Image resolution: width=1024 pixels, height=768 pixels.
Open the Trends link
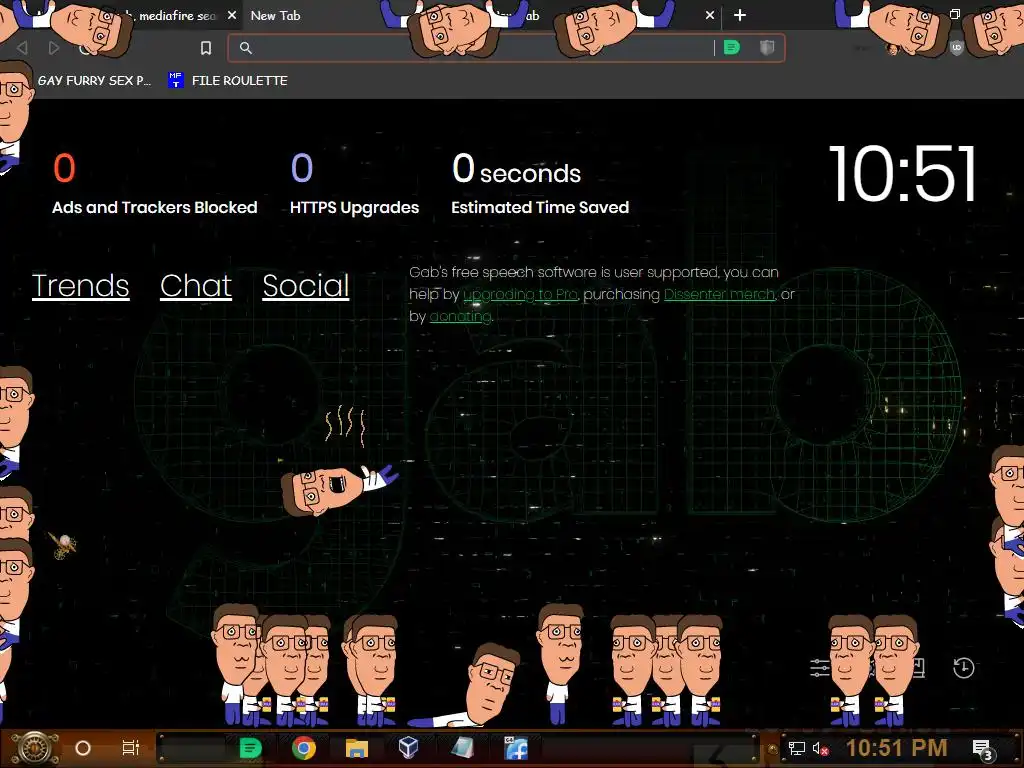click(81, 285)
